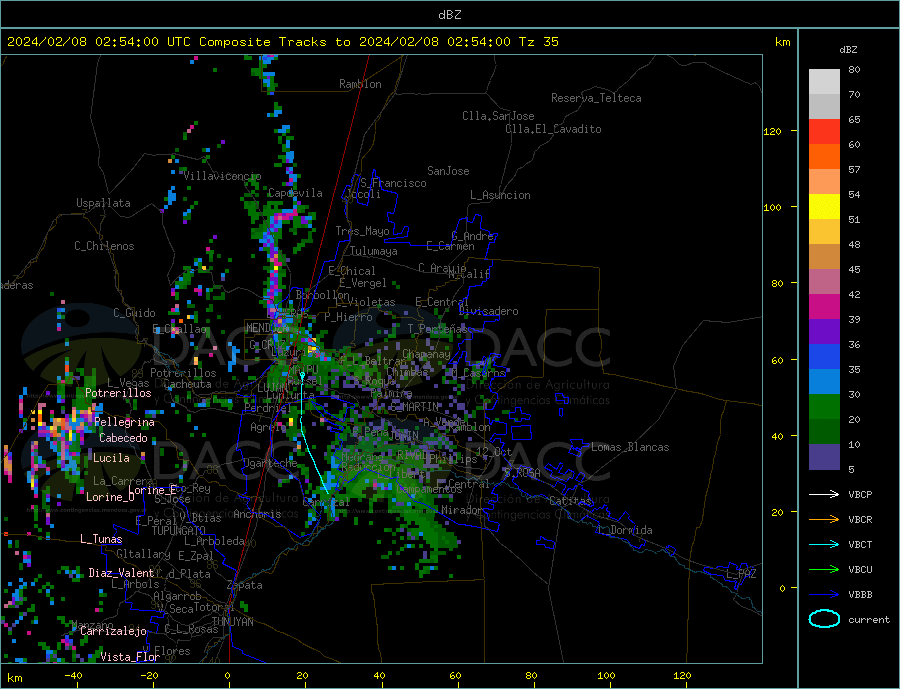Click the L_PAZ label
Image resolution: width=900 pixels, height=689 pixels.
click(x=741, y=574)
